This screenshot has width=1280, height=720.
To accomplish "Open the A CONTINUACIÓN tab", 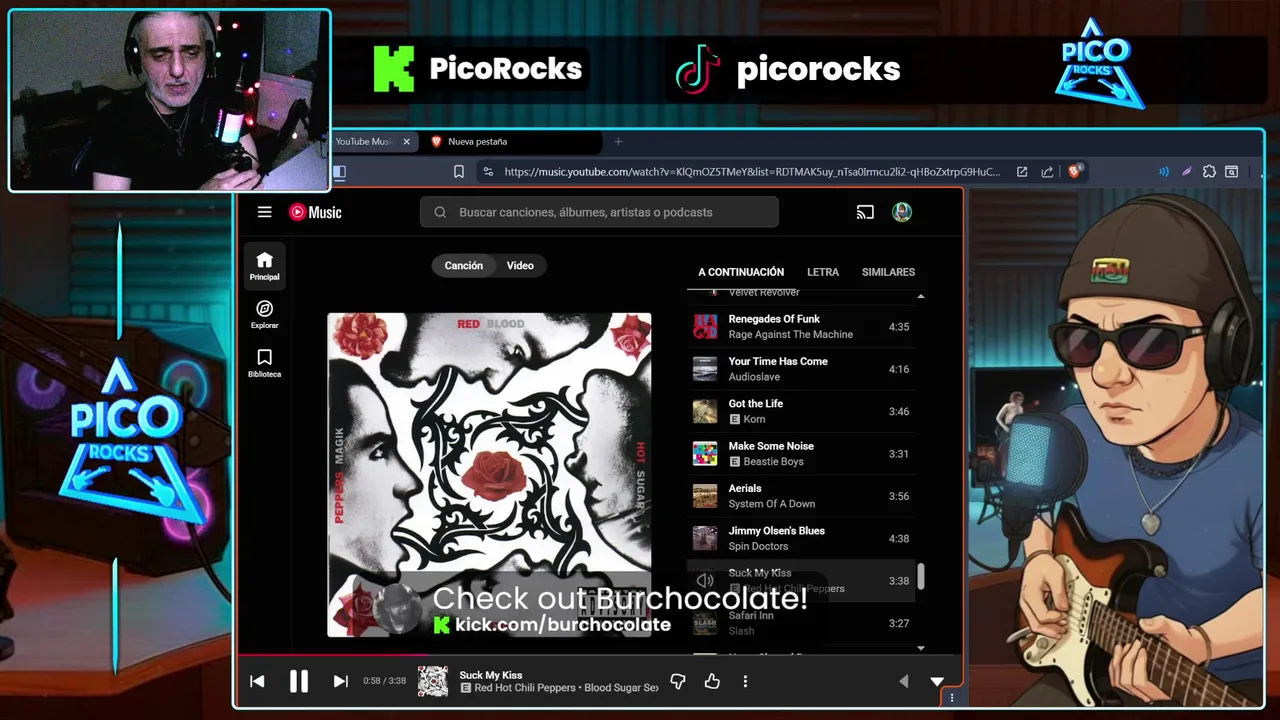I will (741, 272).
